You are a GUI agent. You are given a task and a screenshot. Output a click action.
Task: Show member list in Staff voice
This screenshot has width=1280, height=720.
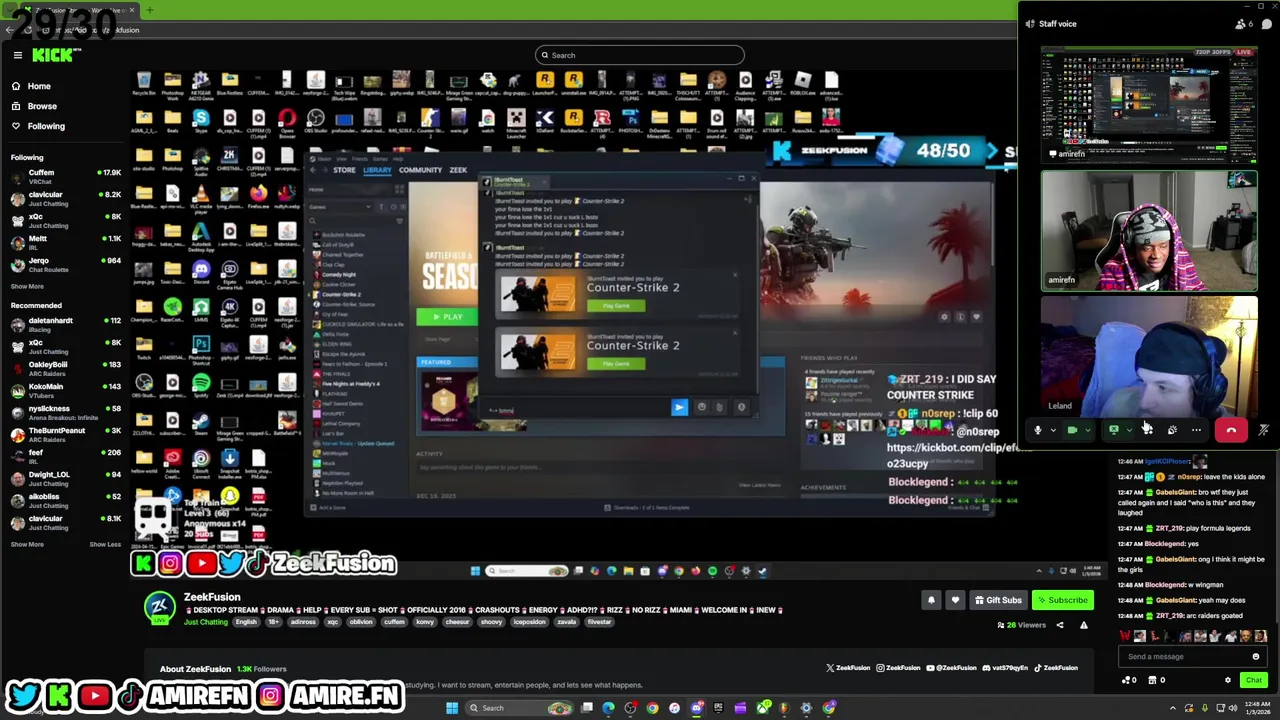[1242, 24]
